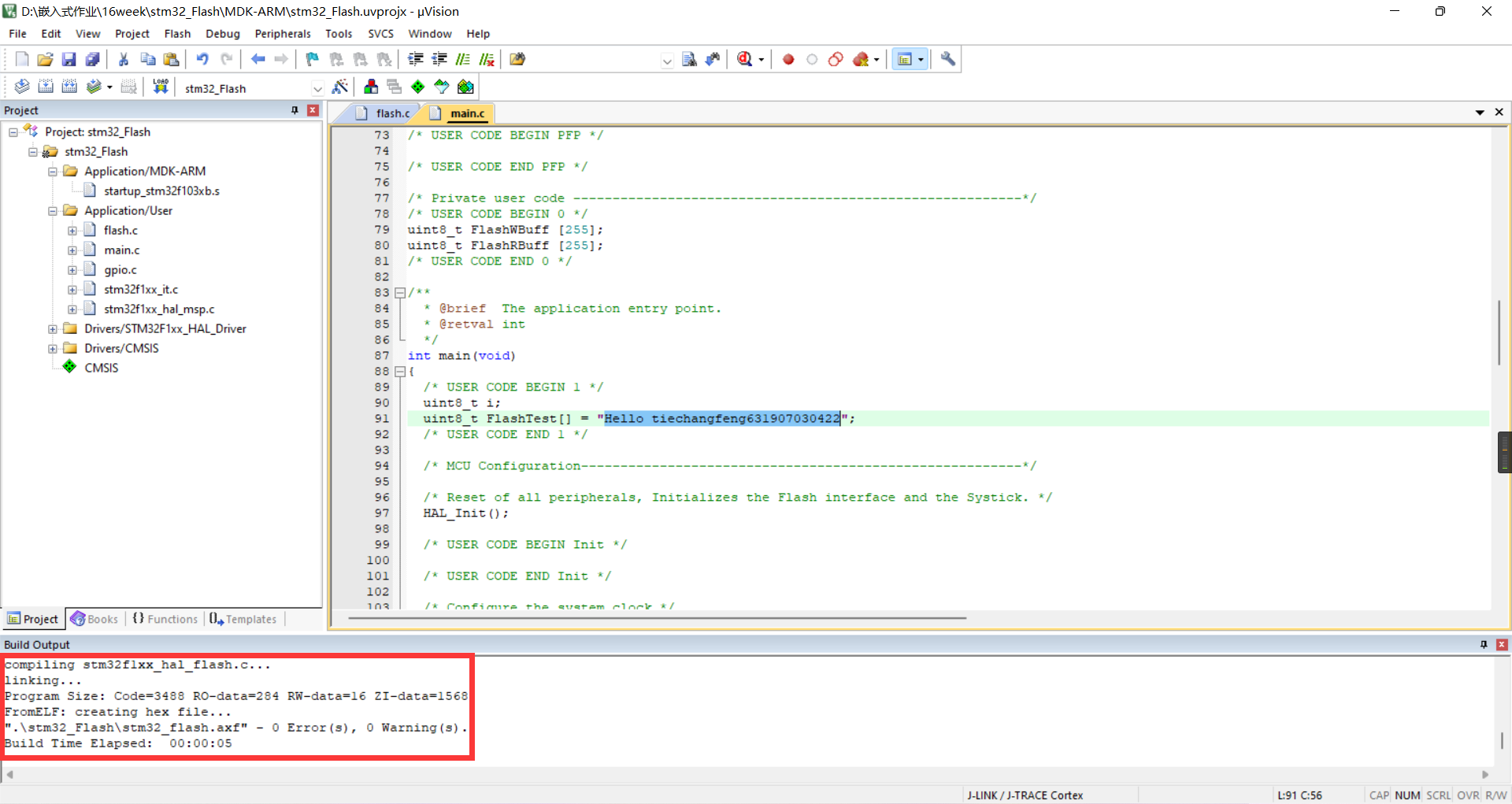Click the editor vertical scrollbar thumb
Image resolution: width=1512 pixels, height=804 pixels.
tap(1499, 332)
